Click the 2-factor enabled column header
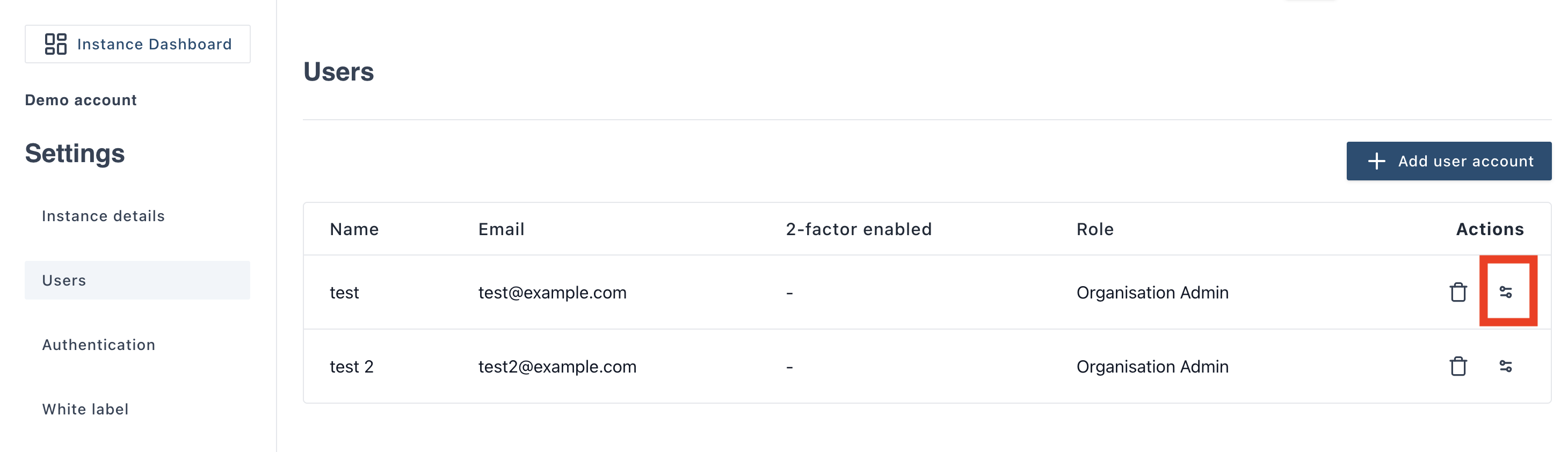The width and height of the screenshot is (1568, 452). click(x=858, y=229)
